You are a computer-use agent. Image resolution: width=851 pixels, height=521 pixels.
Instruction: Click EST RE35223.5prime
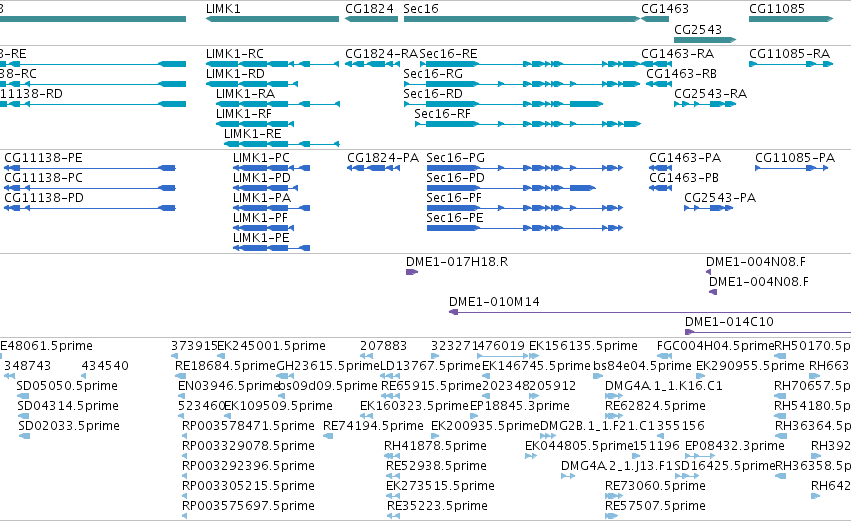pyautogui.click(x=393, y=517)
